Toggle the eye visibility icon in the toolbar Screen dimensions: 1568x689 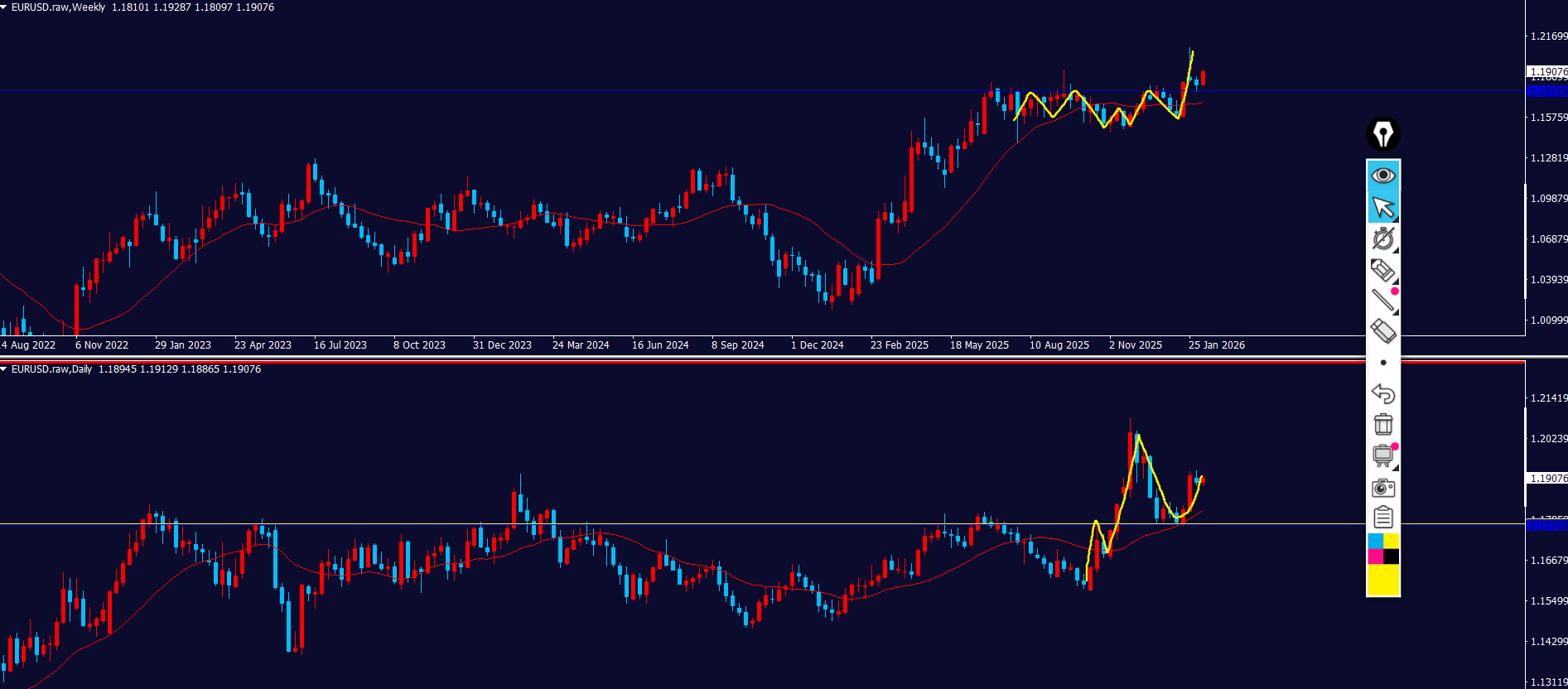(x=1382, y=176)
